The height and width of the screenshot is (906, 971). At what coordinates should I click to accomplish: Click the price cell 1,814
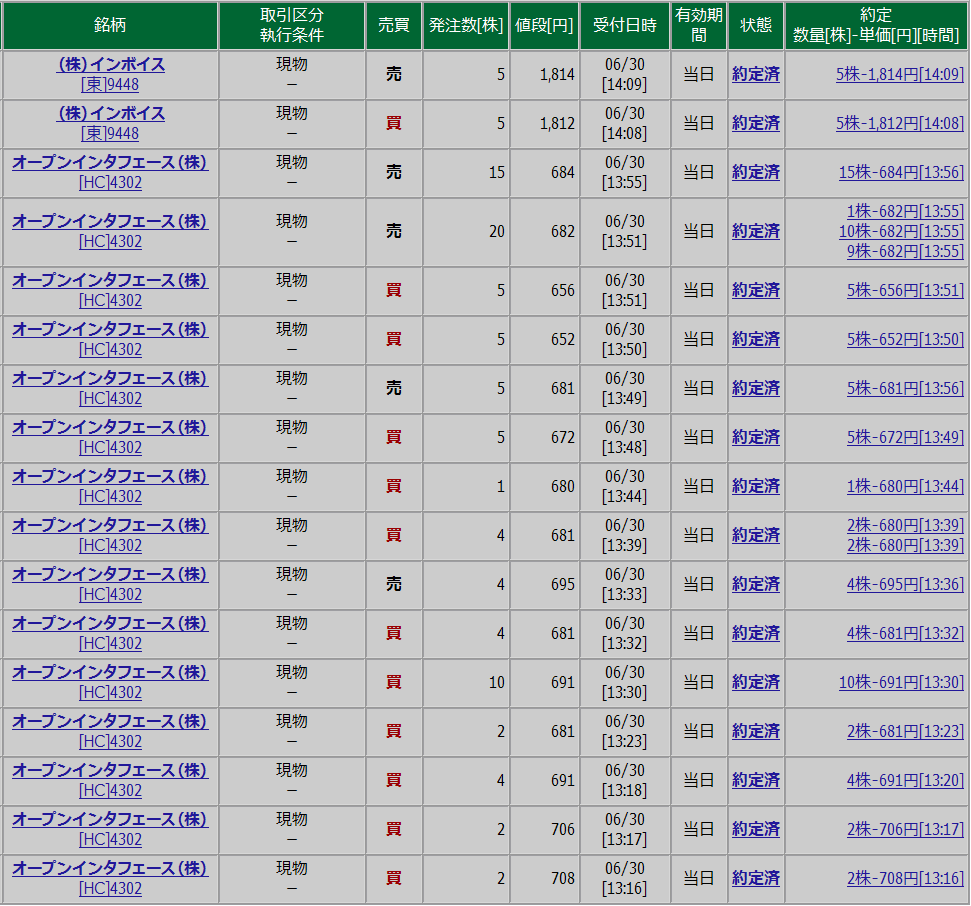tap(544, 74)
